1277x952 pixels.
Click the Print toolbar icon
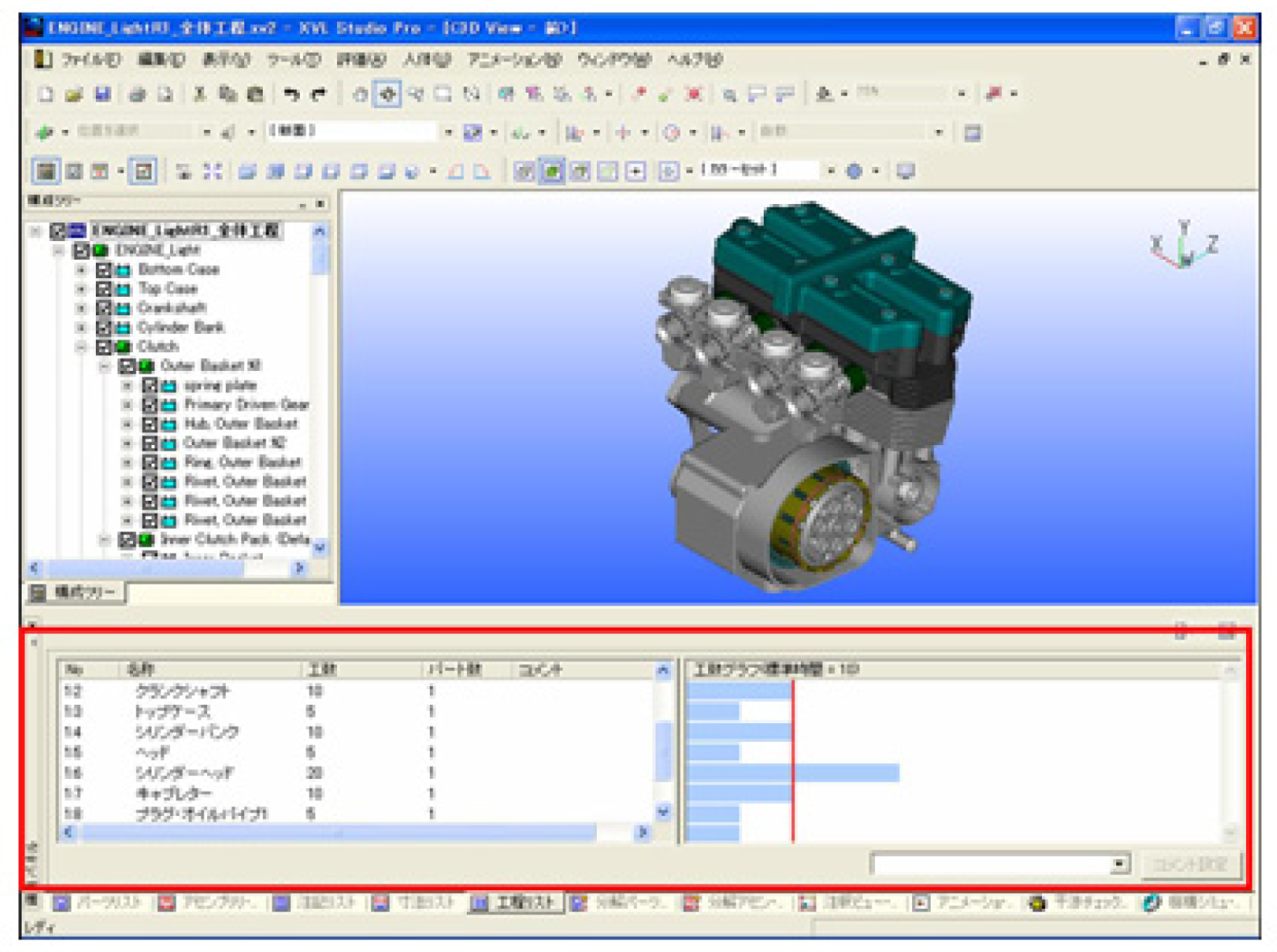(x=137, y=95)
